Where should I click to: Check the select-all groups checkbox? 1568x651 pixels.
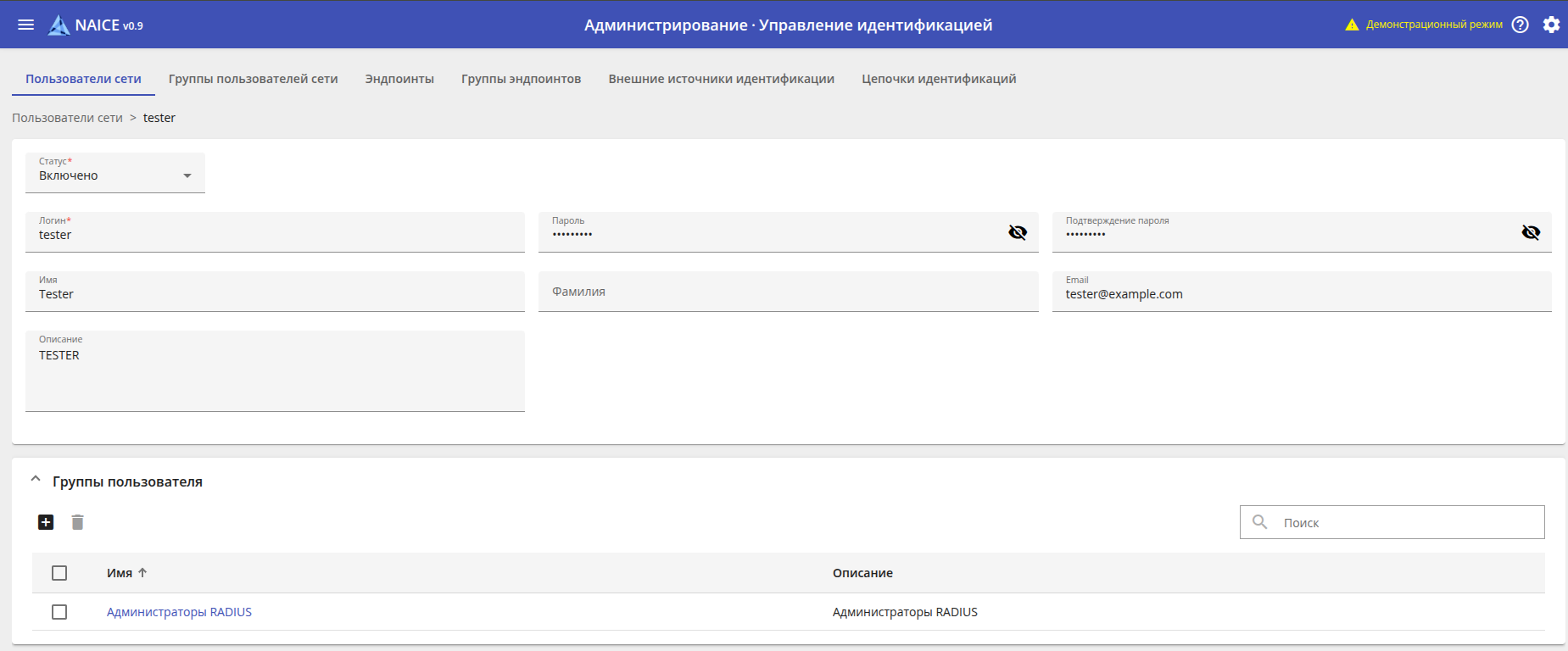click(x=59, y=573)
